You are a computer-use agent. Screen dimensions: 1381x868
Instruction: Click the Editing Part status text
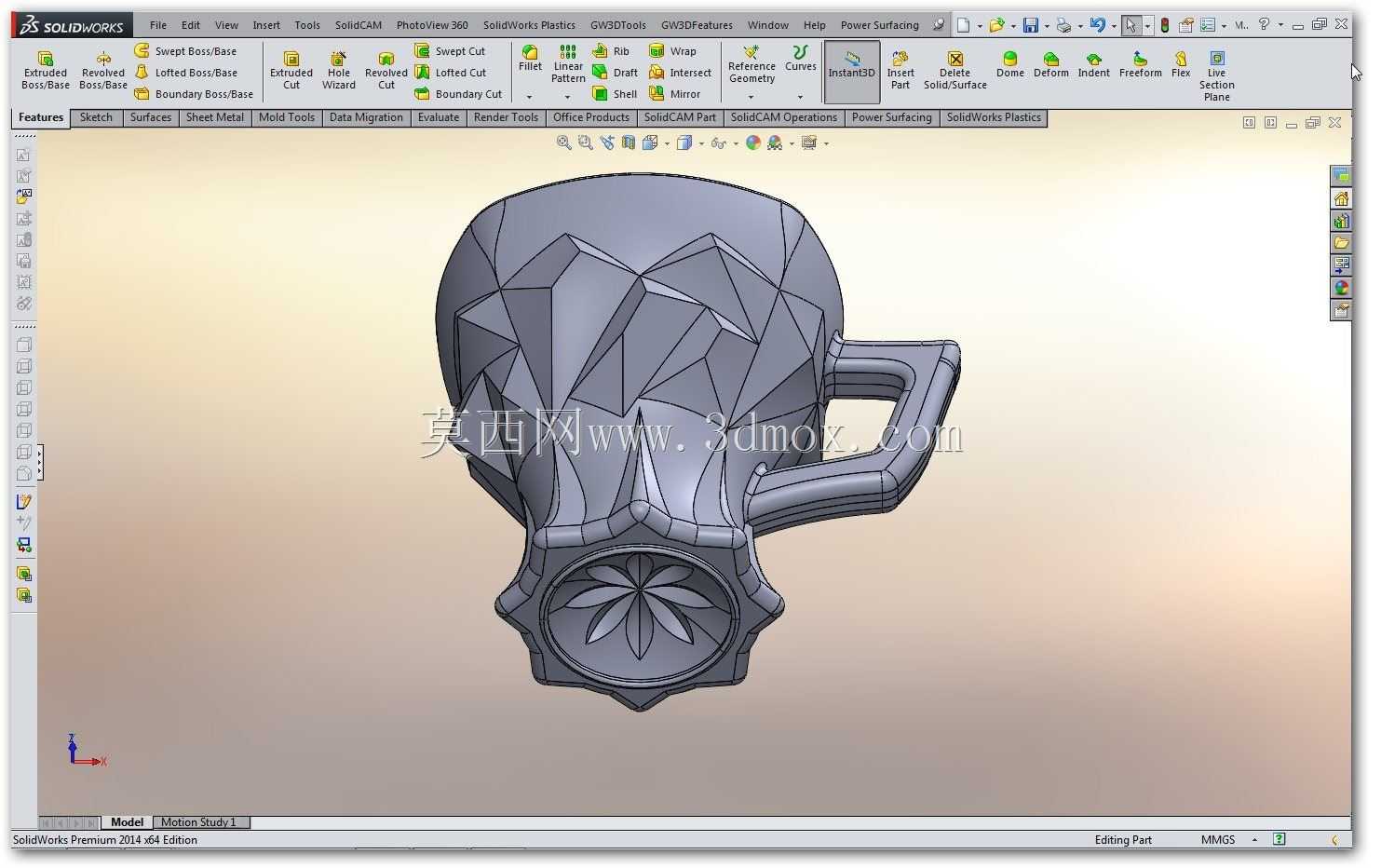pyautogui.click(x=1123, y=840)
